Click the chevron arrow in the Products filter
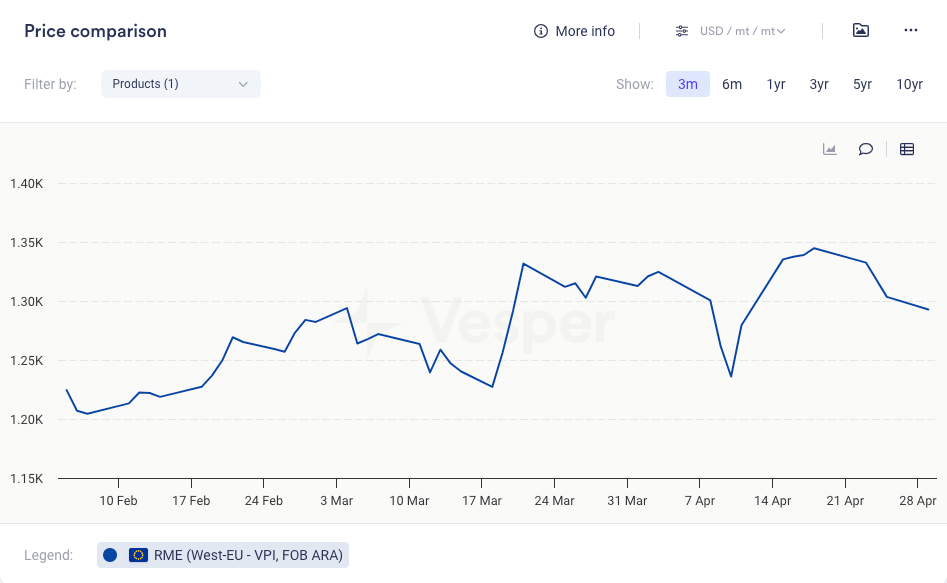 243,84
